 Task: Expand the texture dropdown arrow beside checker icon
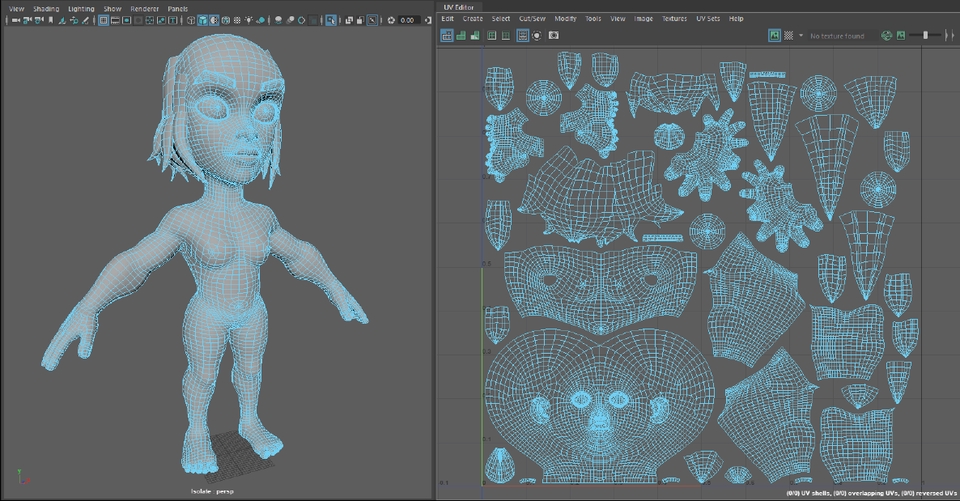[x=800, y=36]
